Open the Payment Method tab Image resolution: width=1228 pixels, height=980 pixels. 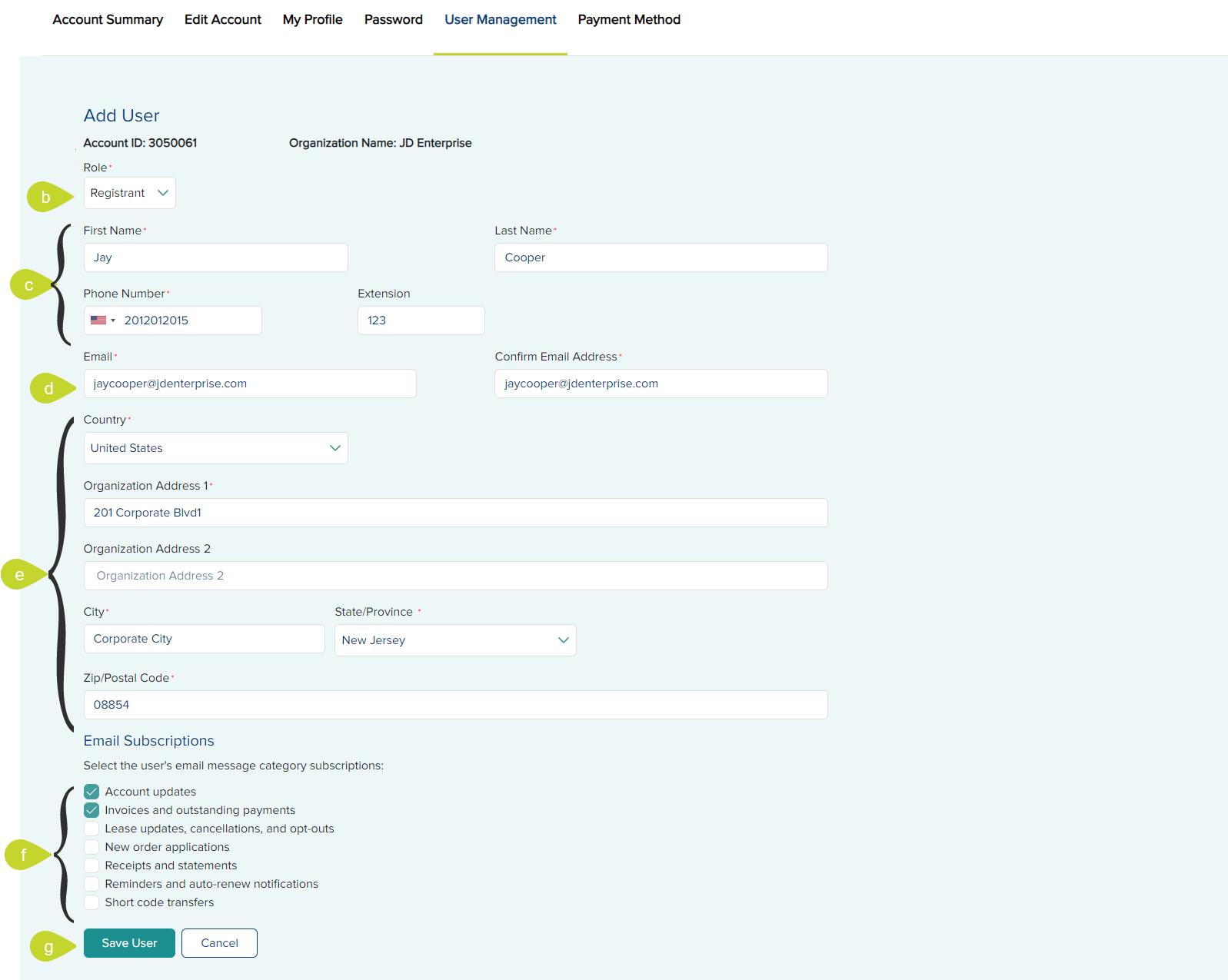pos(629,20)
